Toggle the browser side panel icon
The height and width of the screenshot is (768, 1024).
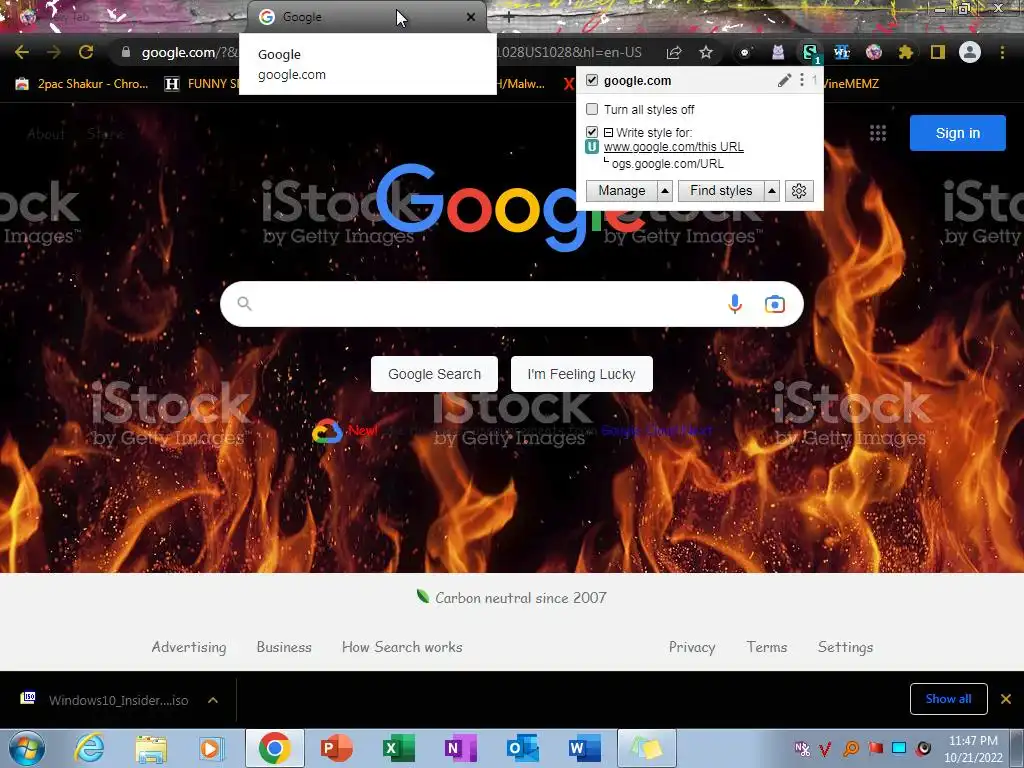tap(938, 52)
